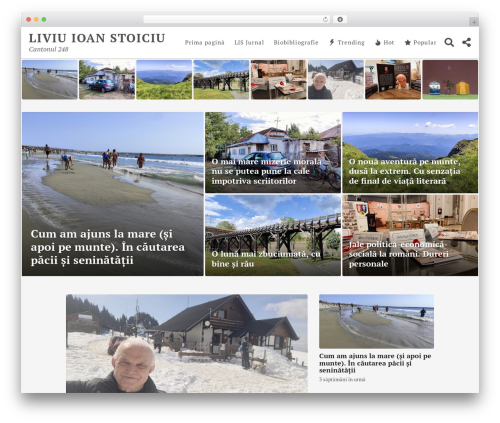Click the browser address bar
This screenshot has width=500, height=423.
coord(237,19)
